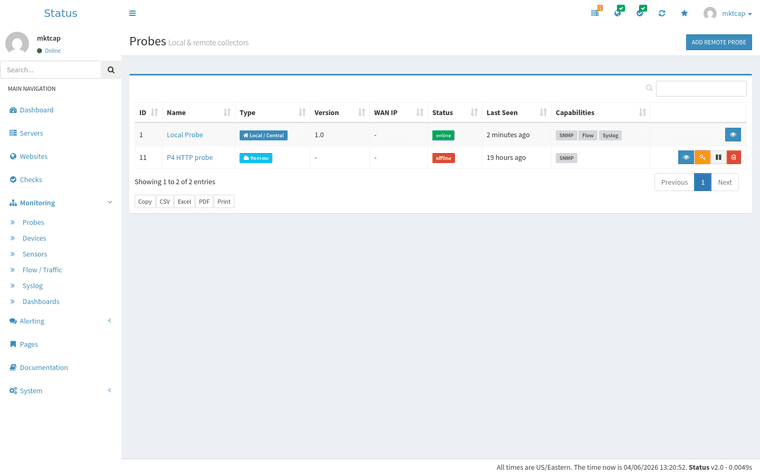The height and width of the screenshot is (475, 760).
Task: Sort the table by Name column
Action: (x=199, y=112)
